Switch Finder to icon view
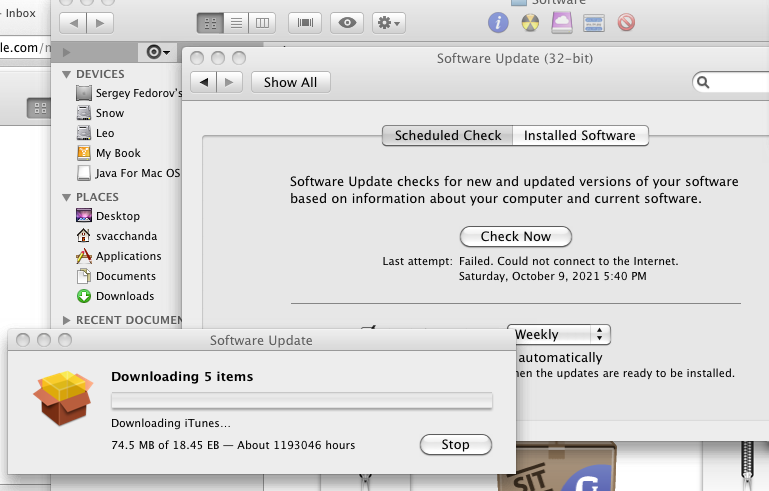The image size is (769, 491). point(210,23)
